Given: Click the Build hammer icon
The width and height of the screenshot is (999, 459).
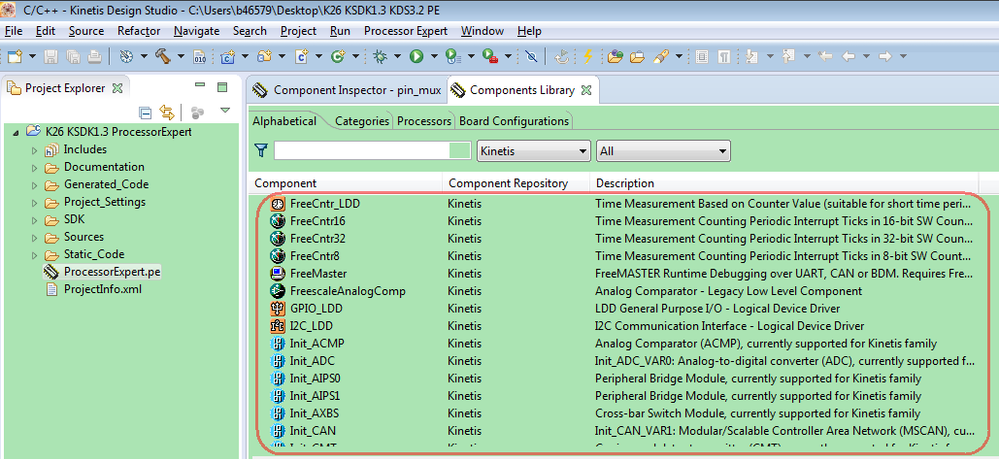Looking at the screenshot, I should (x=163, y=57).
